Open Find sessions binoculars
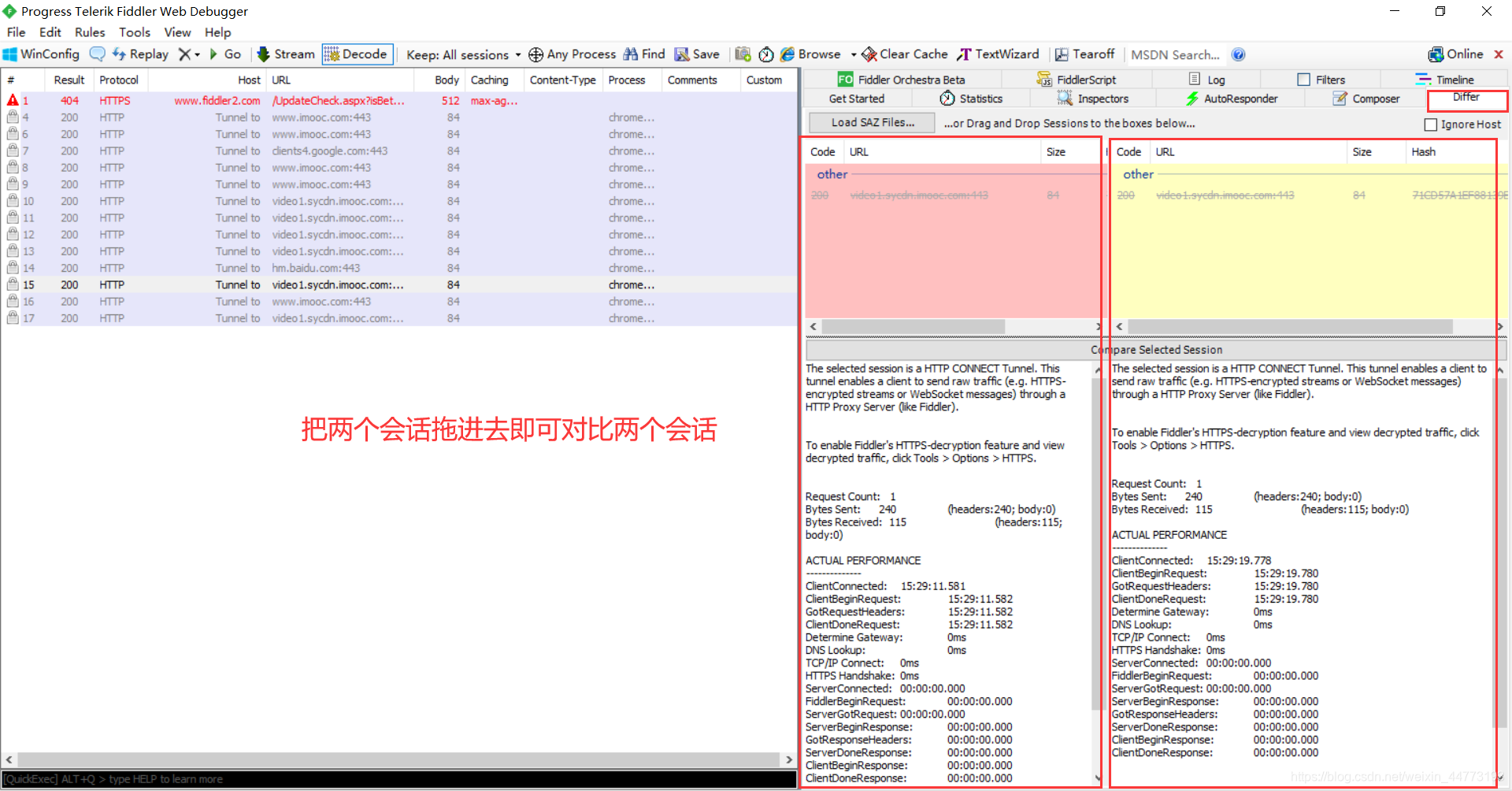 [644, 54]
